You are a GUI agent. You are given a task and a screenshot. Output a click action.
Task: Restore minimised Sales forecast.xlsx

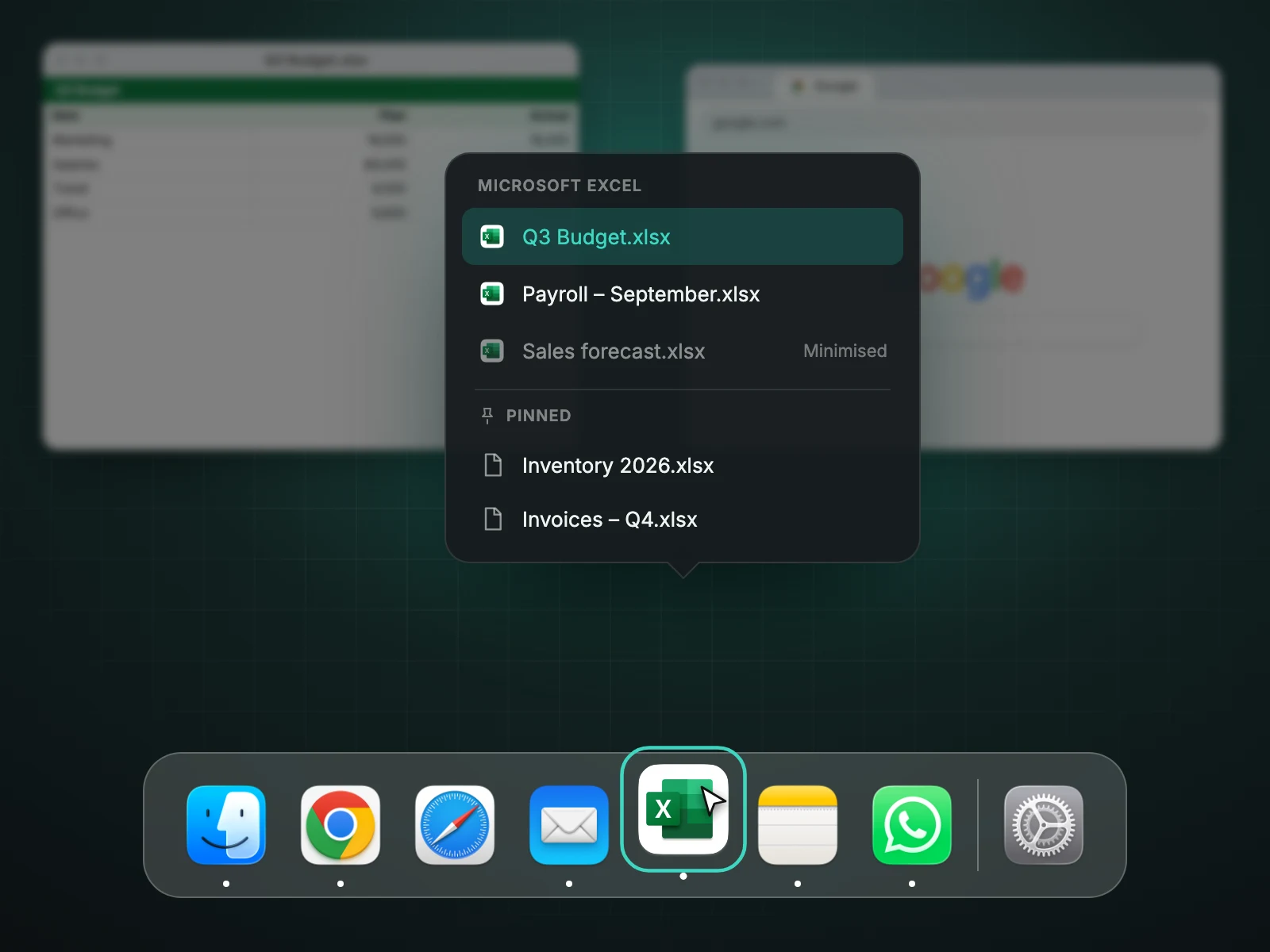tap(683, 351)
